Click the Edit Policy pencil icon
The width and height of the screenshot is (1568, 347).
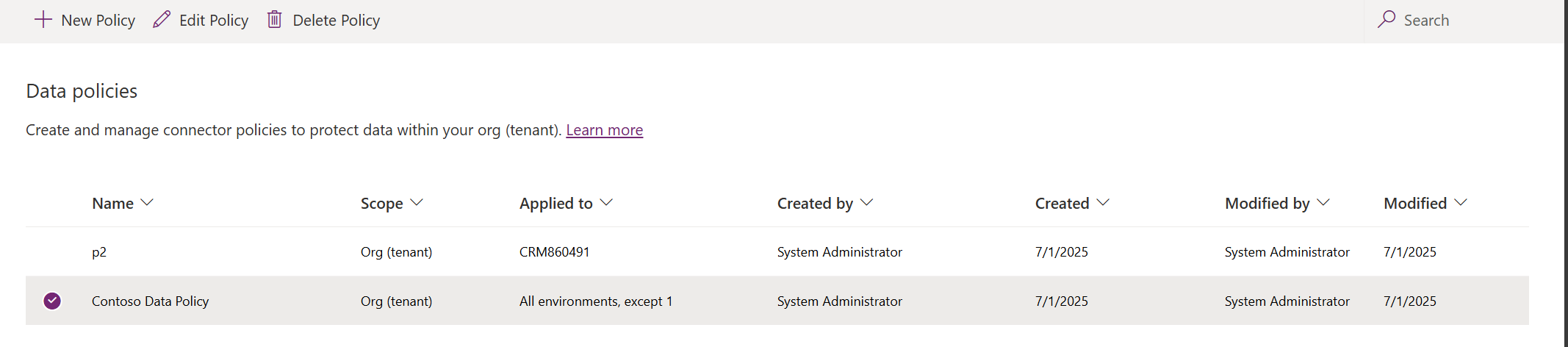click(162, 20)
